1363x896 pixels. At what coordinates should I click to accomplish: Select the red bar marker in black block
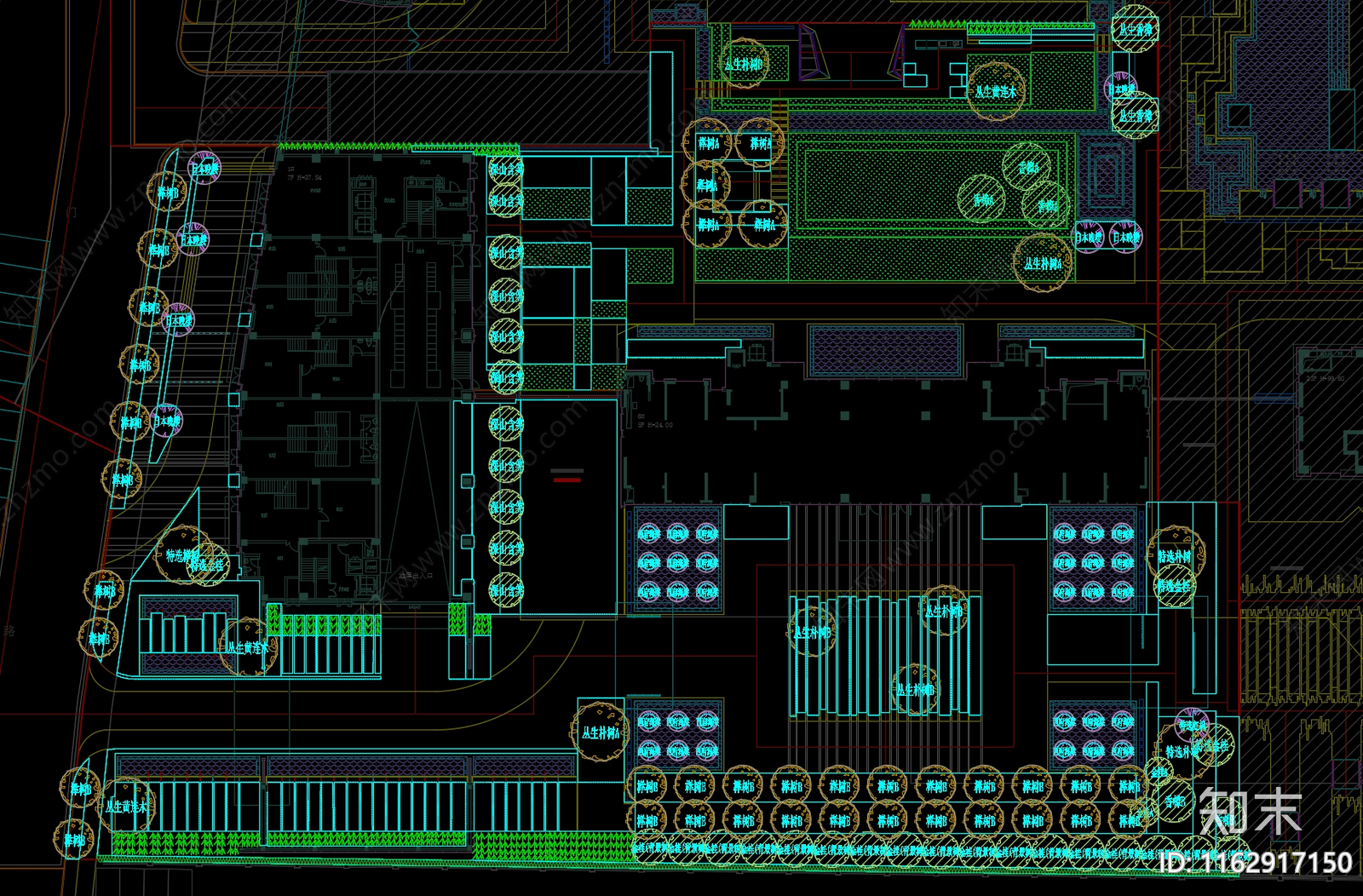tap(567, 480)
